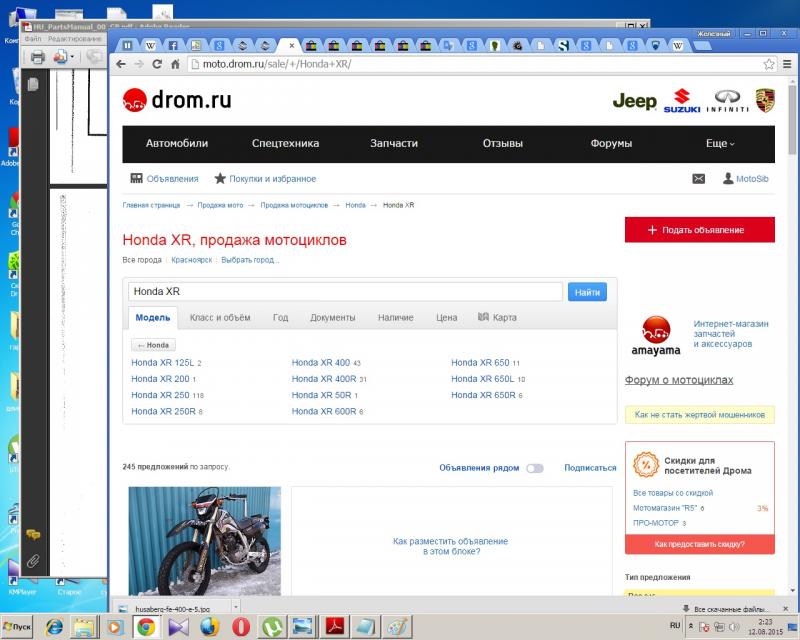Screen dimensions: 800x640
Task: Click the Подписаться link
Action: 590,468
